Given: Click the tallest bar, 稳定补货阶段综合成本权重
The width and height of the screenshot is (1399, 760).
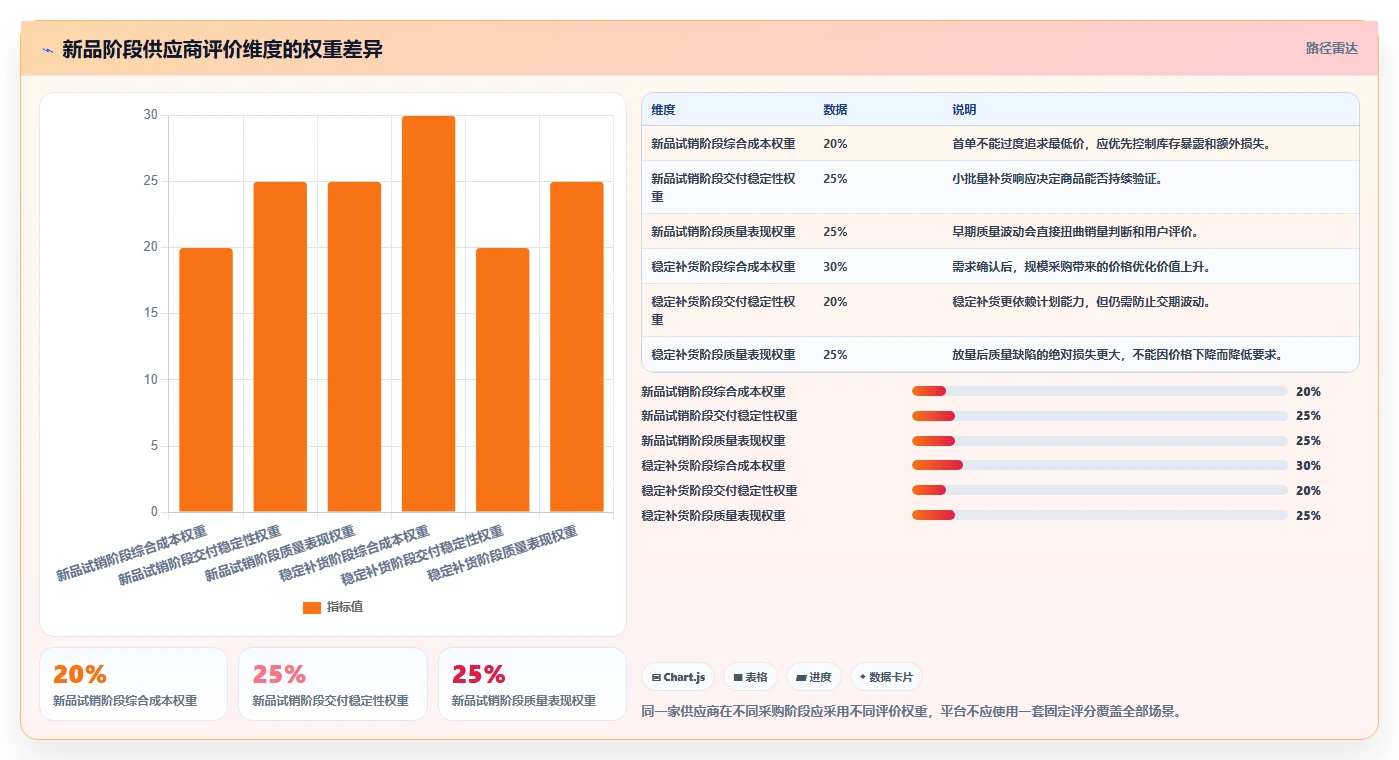Looking at the screenshot, I should [x=428, y=314].
